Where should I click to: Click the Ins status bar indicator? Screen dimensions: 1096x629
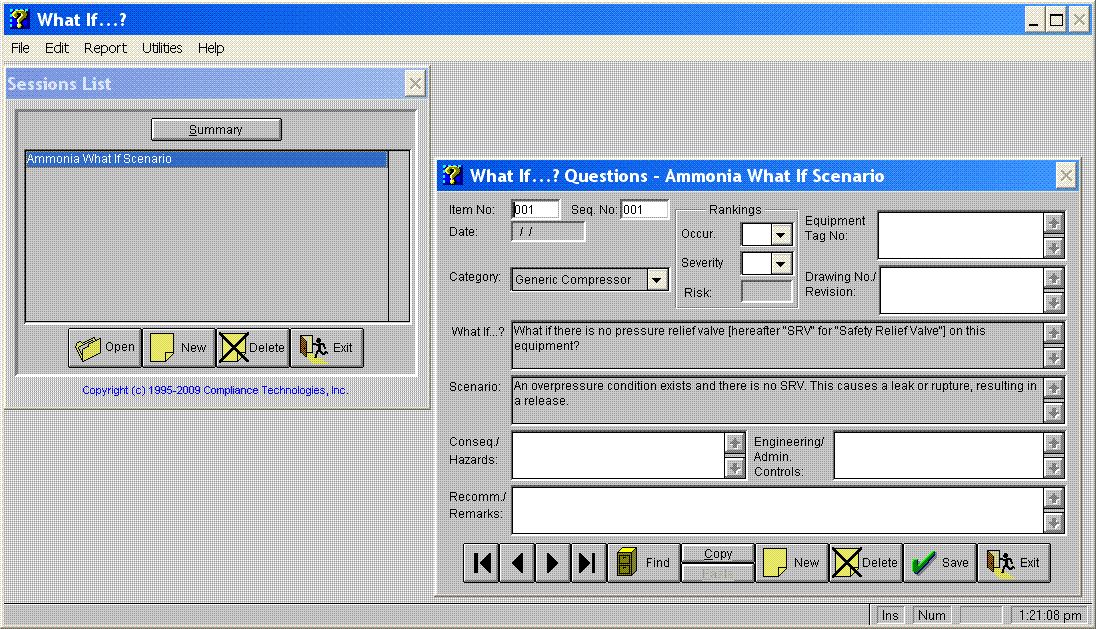[890, 615]
